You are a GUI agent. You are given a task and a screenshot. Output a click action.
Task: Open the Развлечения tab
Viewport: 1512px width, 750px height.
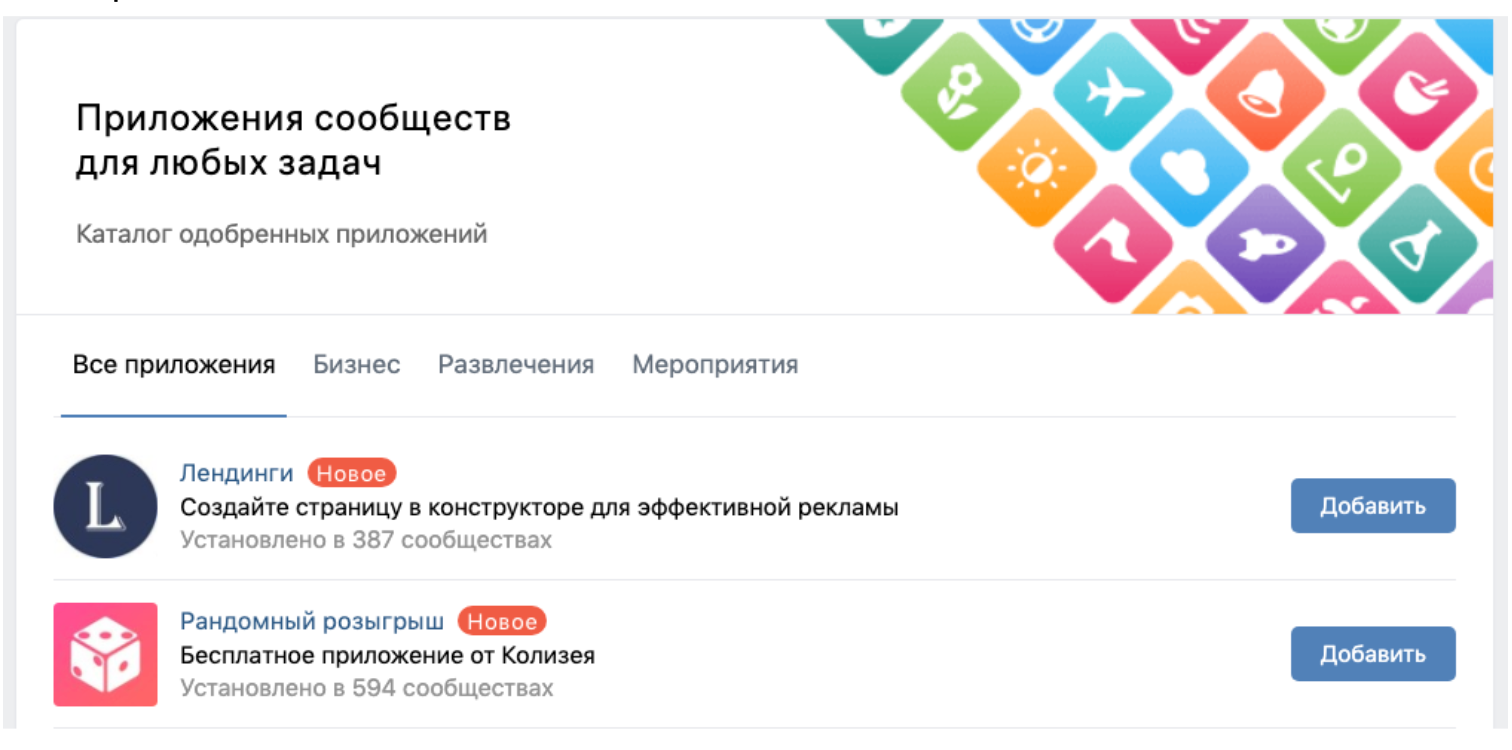[516, 365]
